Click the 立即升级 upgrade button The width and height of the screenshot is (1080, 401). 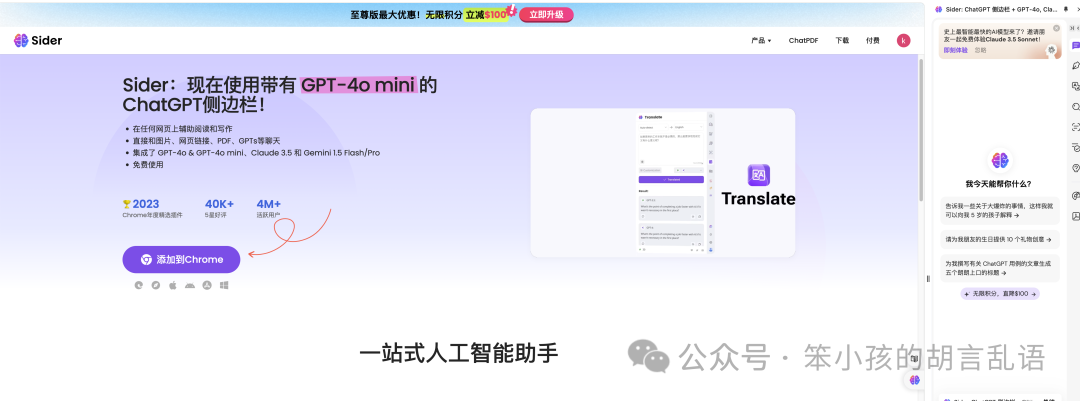[546, 14]
